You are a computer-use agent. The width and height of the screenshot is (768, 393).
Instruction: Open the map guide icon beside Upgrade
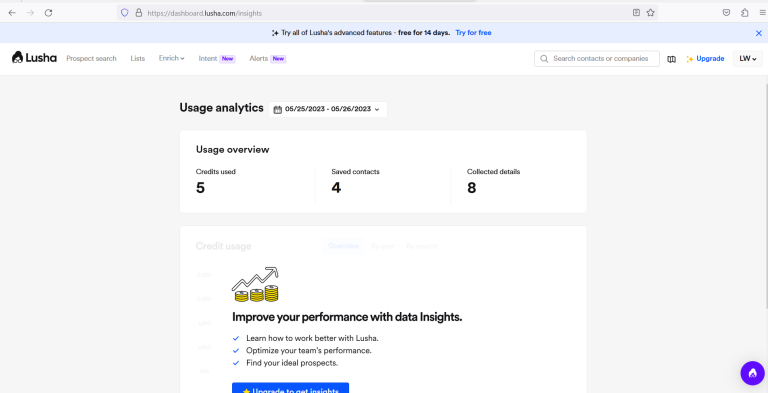(x=672, y=59)
